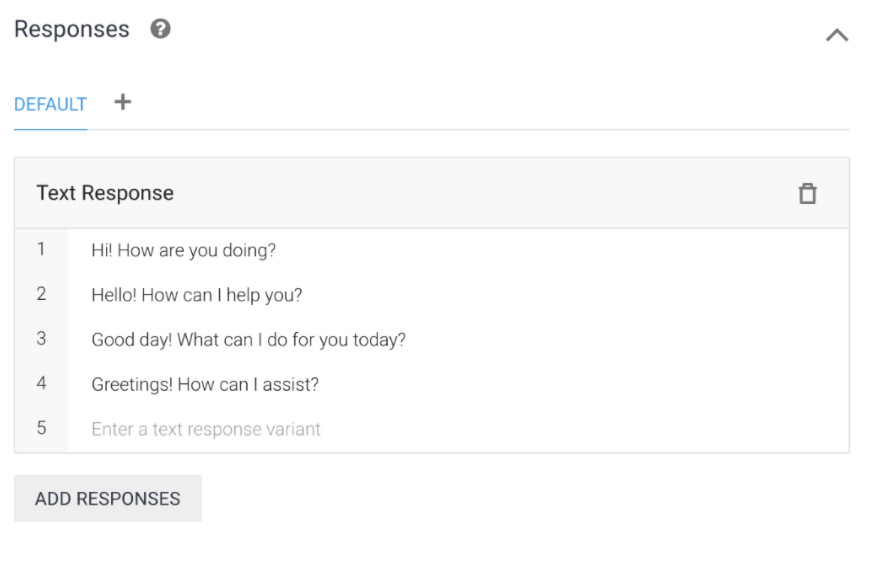Delete the Text Response card via the trash icon
The height and width of the screenshot is (564, 872).
[x=807, y=194]
